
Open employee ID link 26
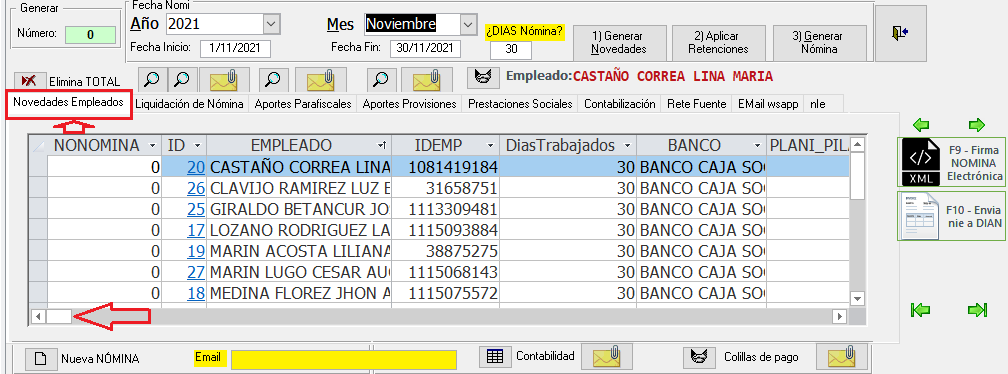[196, 188]
